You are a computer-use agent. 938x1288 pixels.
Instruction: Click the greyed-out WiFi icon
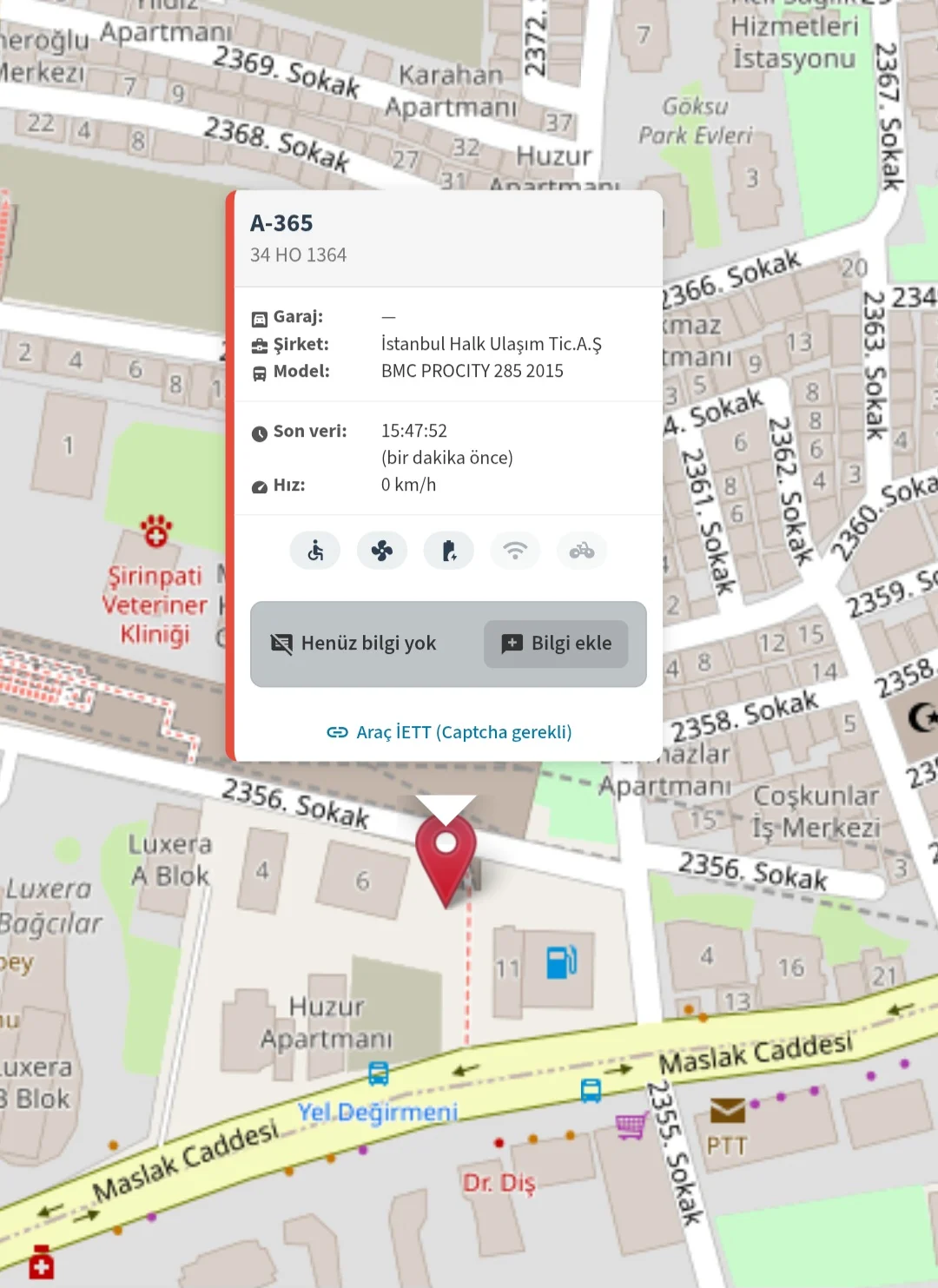coord(515,551)
